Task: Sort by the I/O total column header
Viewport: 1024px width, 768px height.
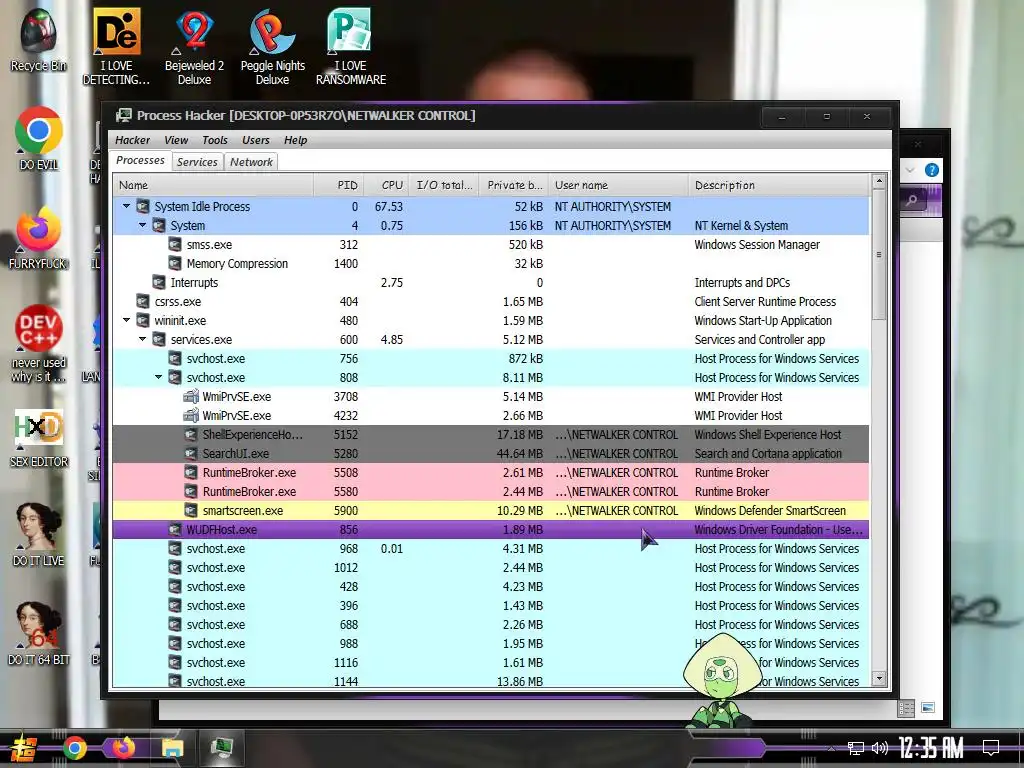Action: tap(444, 185)
